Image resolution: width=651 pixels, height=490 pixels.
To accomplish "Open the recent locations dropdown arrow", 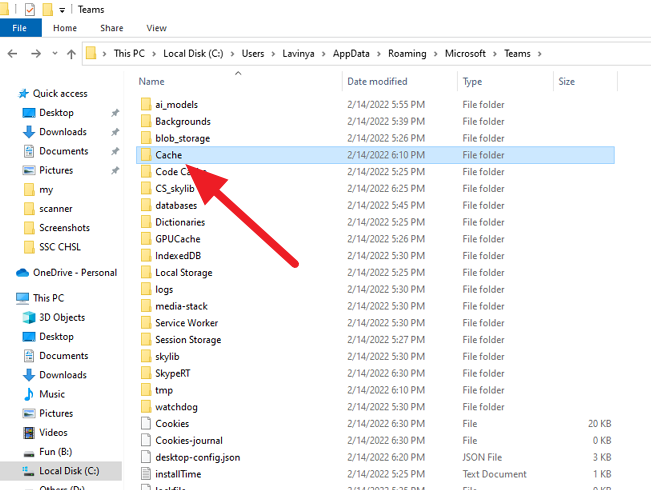I will point(55,54).
